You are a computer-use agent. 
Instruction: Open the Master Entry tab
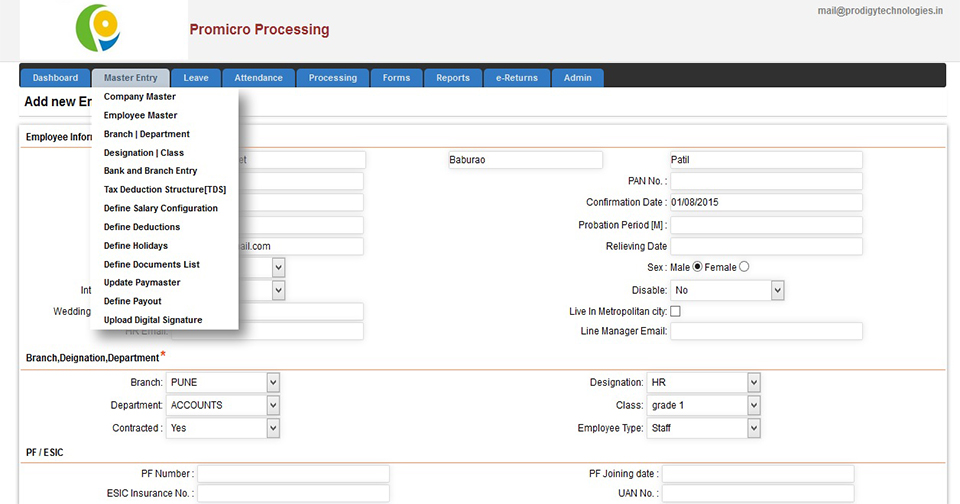130,78
